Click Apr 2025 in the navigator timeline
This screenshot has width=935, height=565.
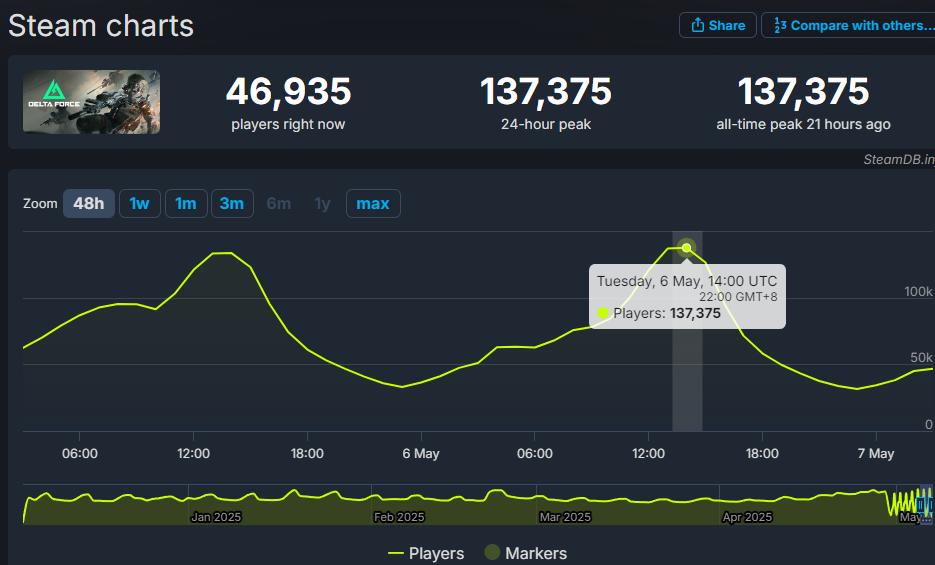[x=747, y=517]
